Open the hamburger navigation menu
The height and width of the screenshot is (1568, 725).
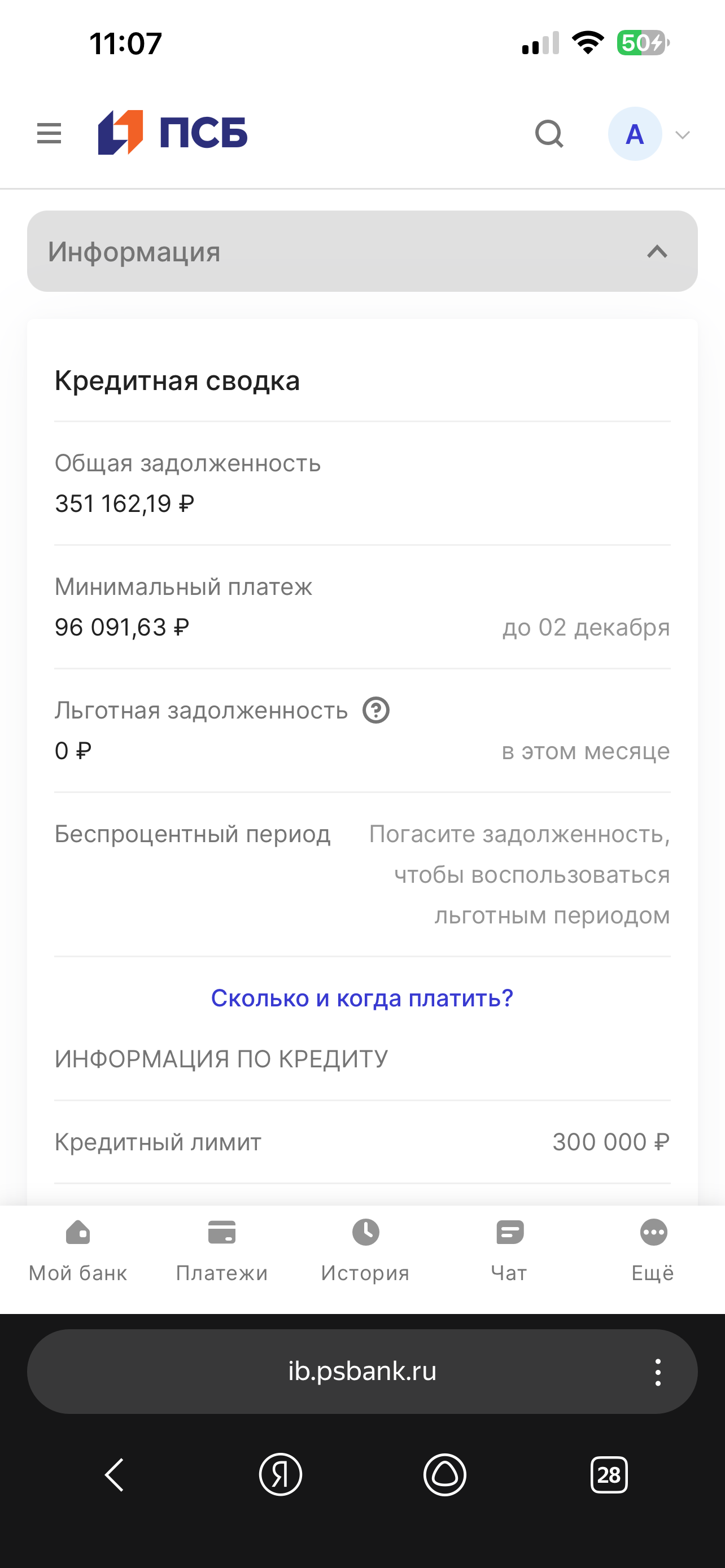pyautogui.click(x=49, y=134)
